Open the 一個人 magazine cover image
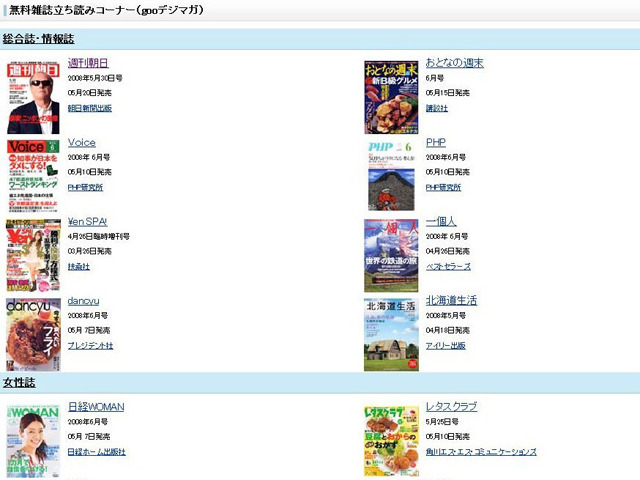The width and height of the screenshot is (640, 480). (x=391, y=255)
